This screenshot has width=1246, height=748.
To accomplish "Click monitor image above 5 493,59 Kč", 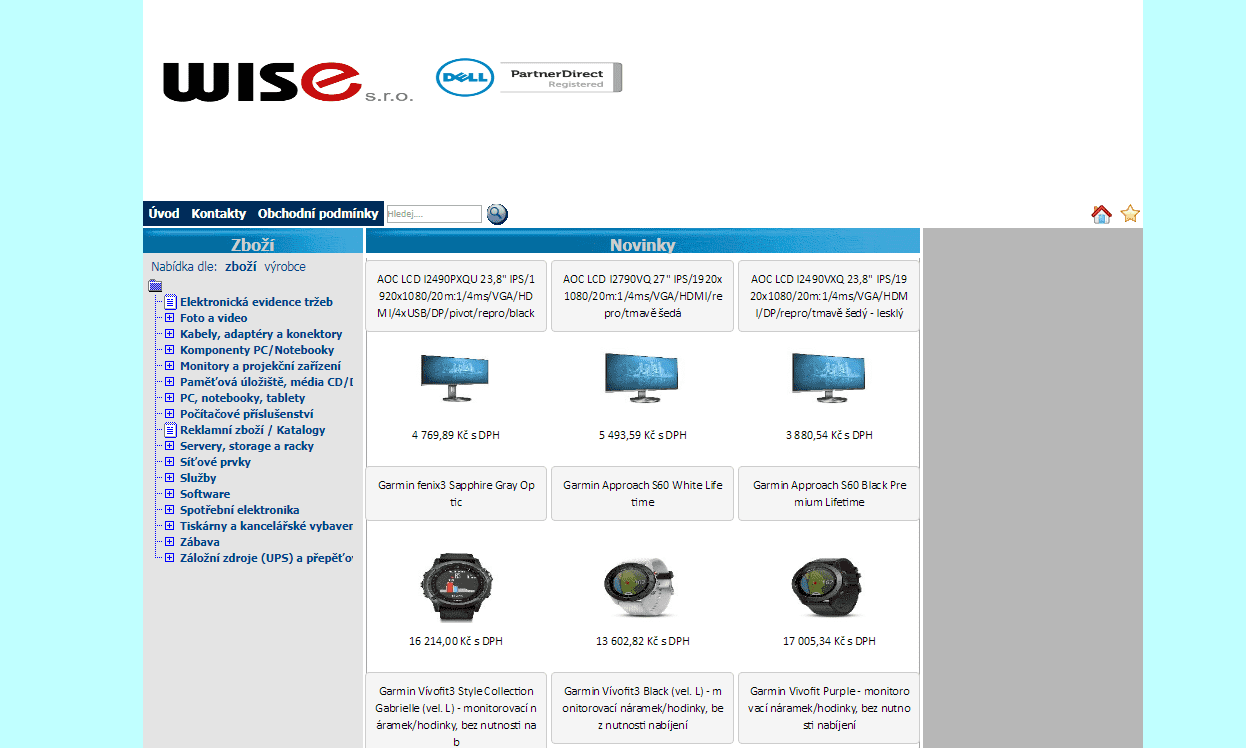I will coord(641,377).
